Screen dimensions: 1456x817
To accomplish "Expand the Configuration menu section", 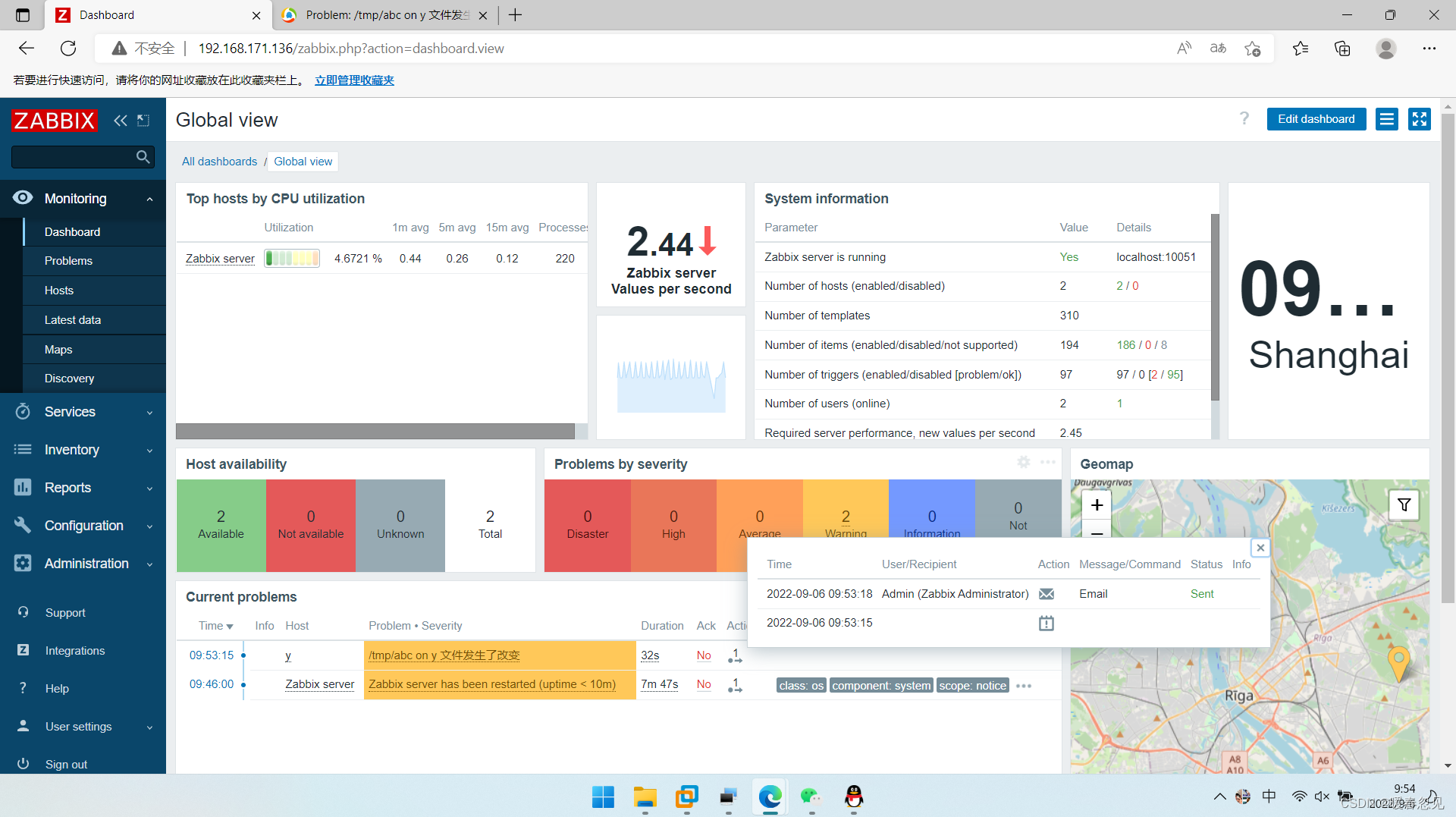I will pyautogui.click(x=83, y=526).
